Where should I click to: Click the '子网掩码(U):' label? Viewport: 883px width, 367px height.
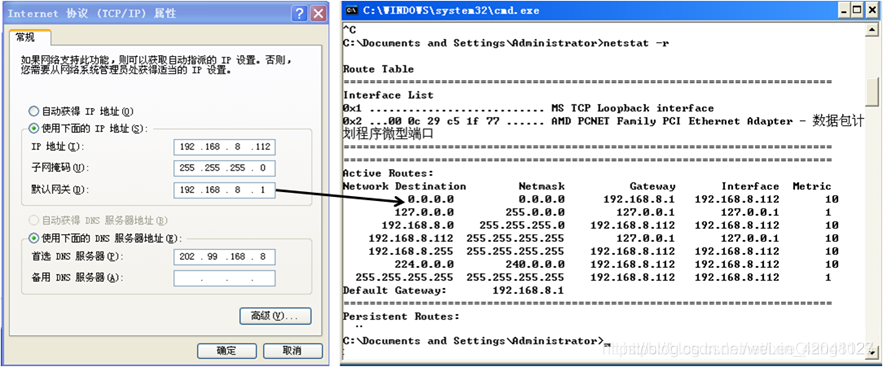(60, 168)
